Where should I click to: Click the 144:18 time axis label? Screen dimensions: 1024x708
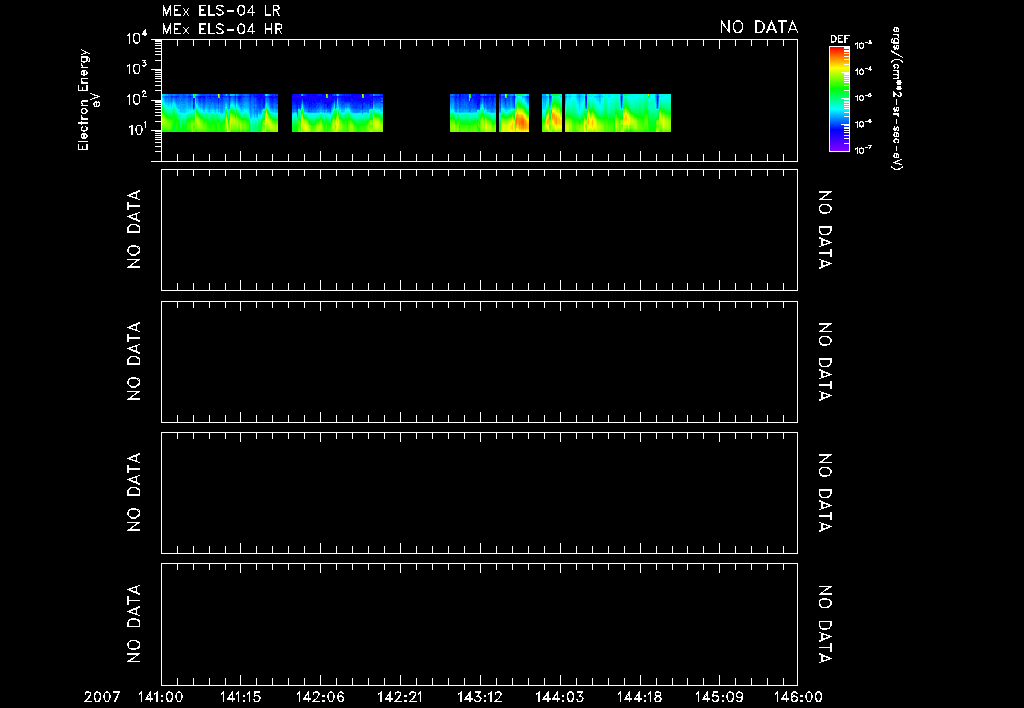[639, 697]
